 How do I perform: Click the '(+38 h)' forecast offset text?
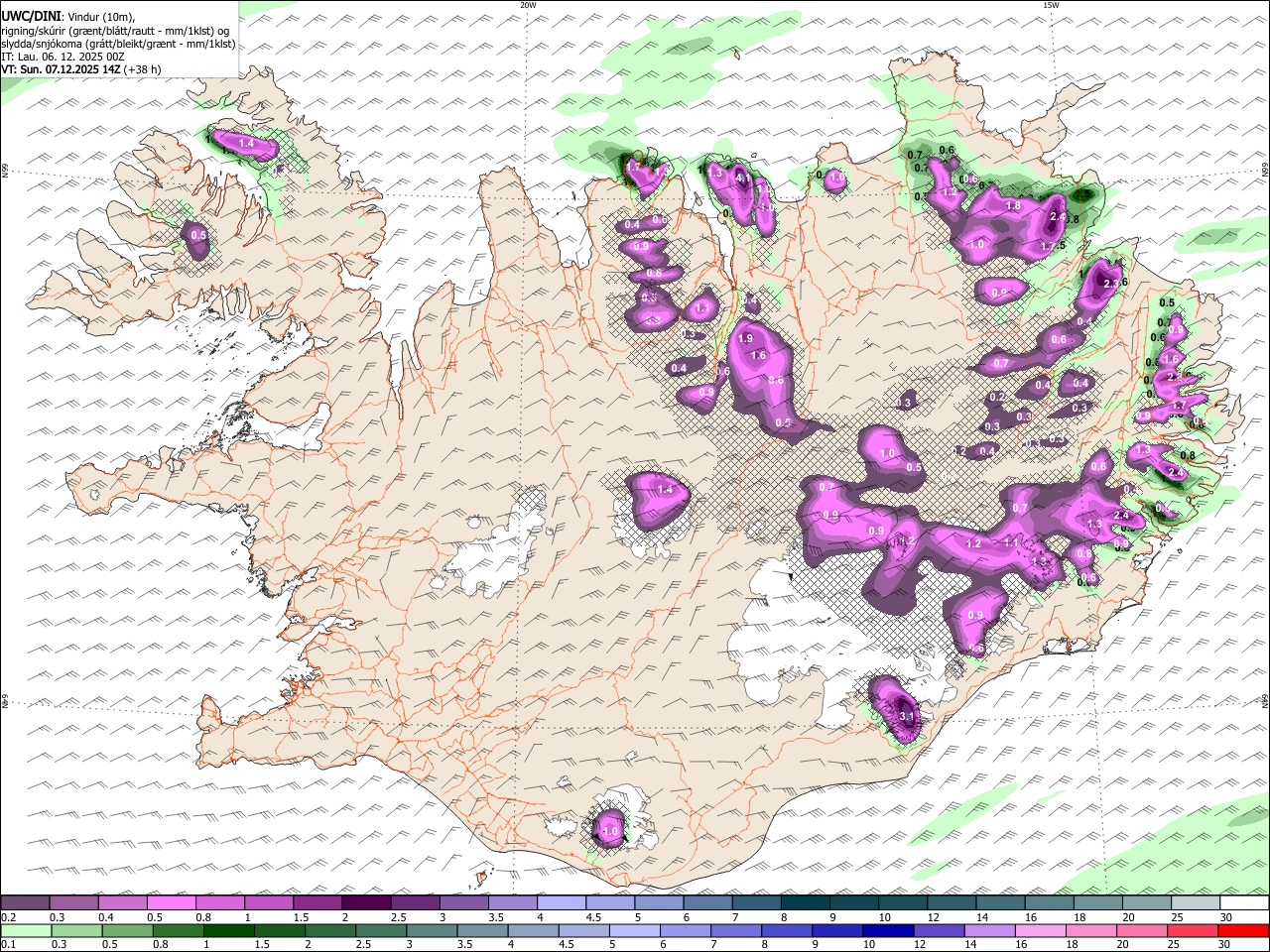pos(142,69)
